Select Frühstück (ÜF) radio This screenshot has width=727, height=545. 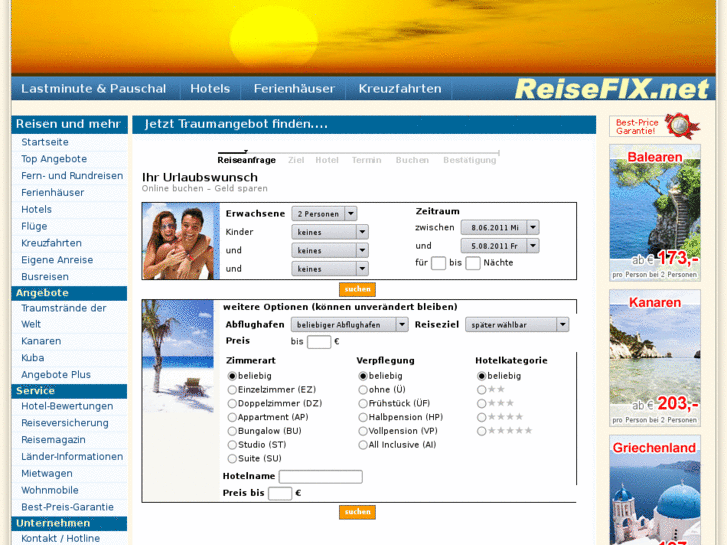pos(363,404)
